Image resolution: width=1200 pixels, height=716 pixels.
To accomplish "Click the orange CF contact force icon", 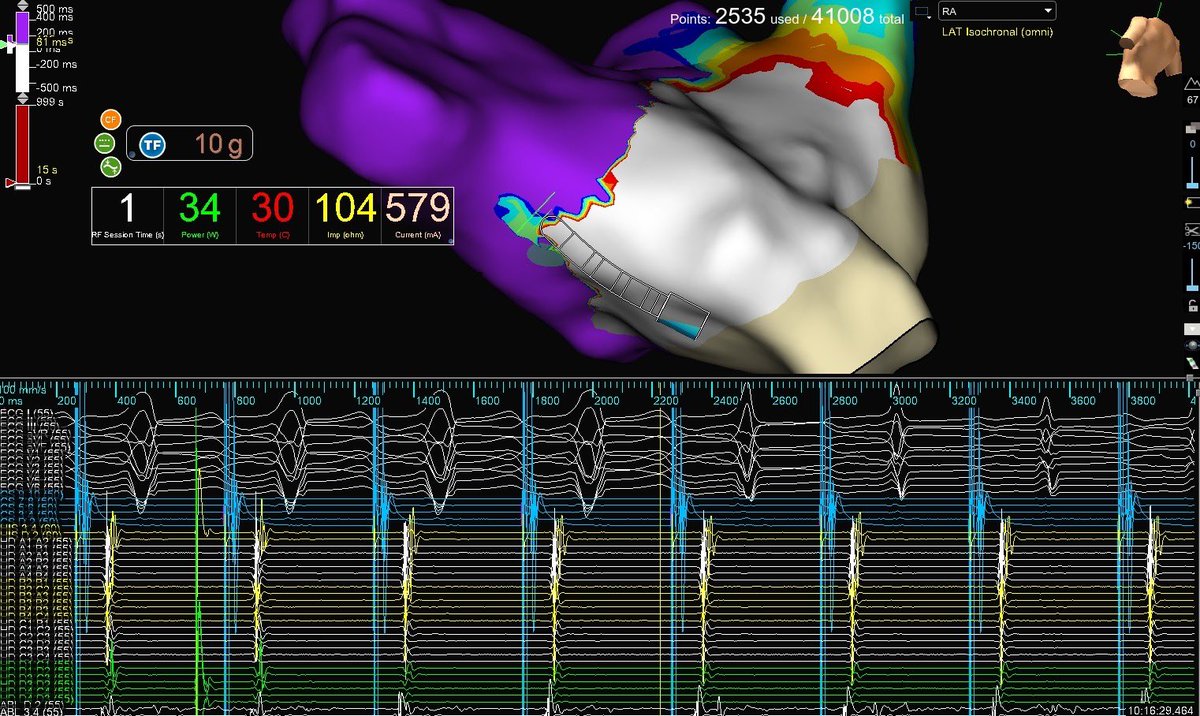I will pos(109,120).
